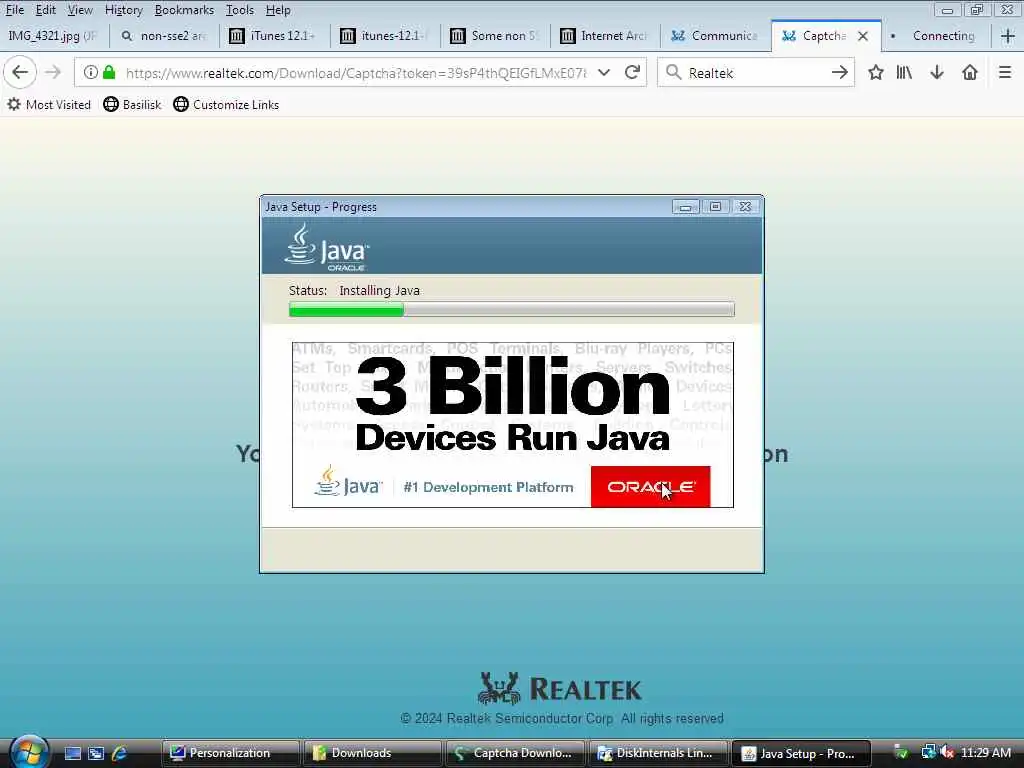The image size is (1024, 768).
Task: Open the Basilisk bookmark
Action: click(x=133, y=104)
